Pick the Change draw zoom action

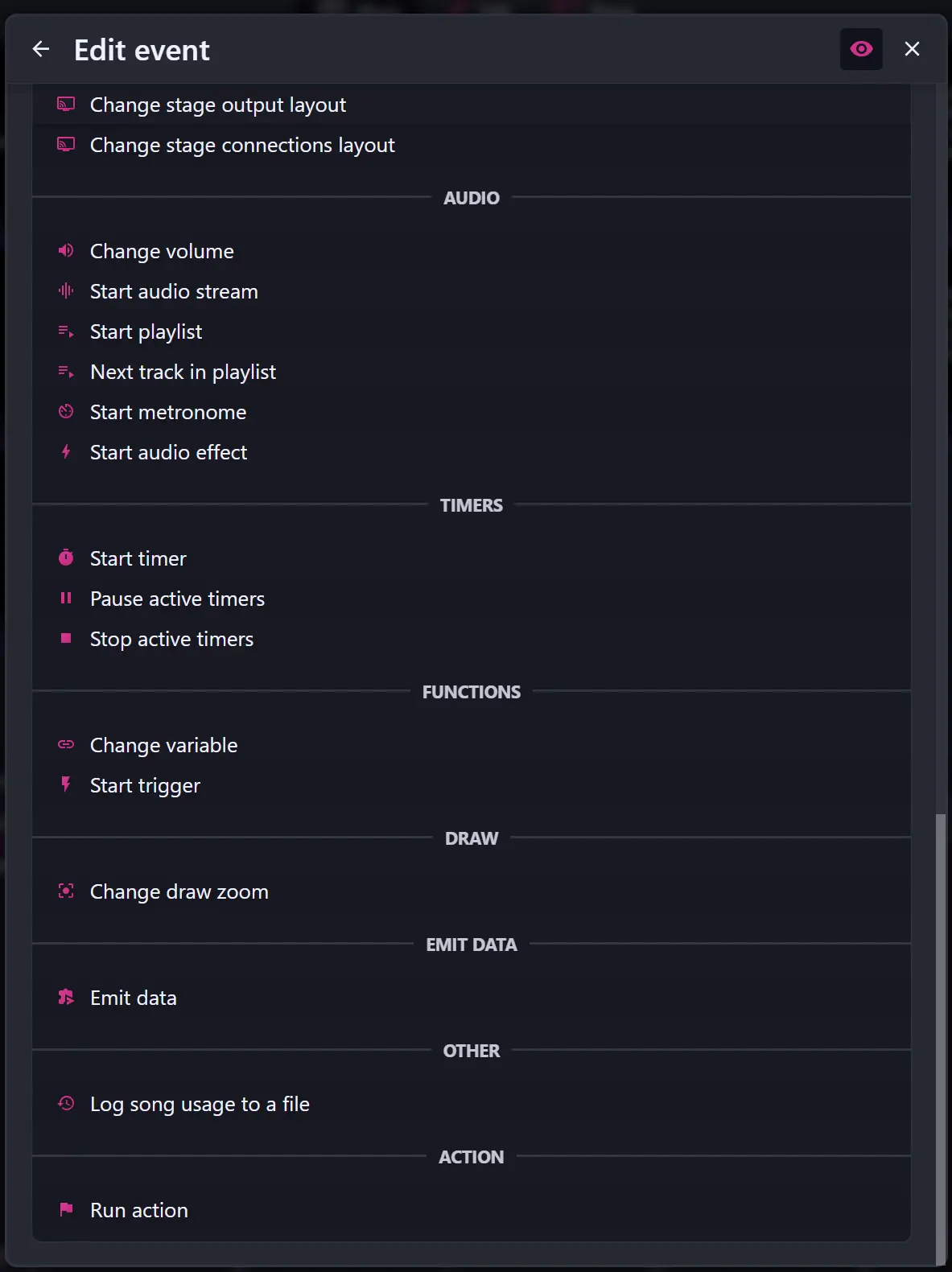point(179,891)
